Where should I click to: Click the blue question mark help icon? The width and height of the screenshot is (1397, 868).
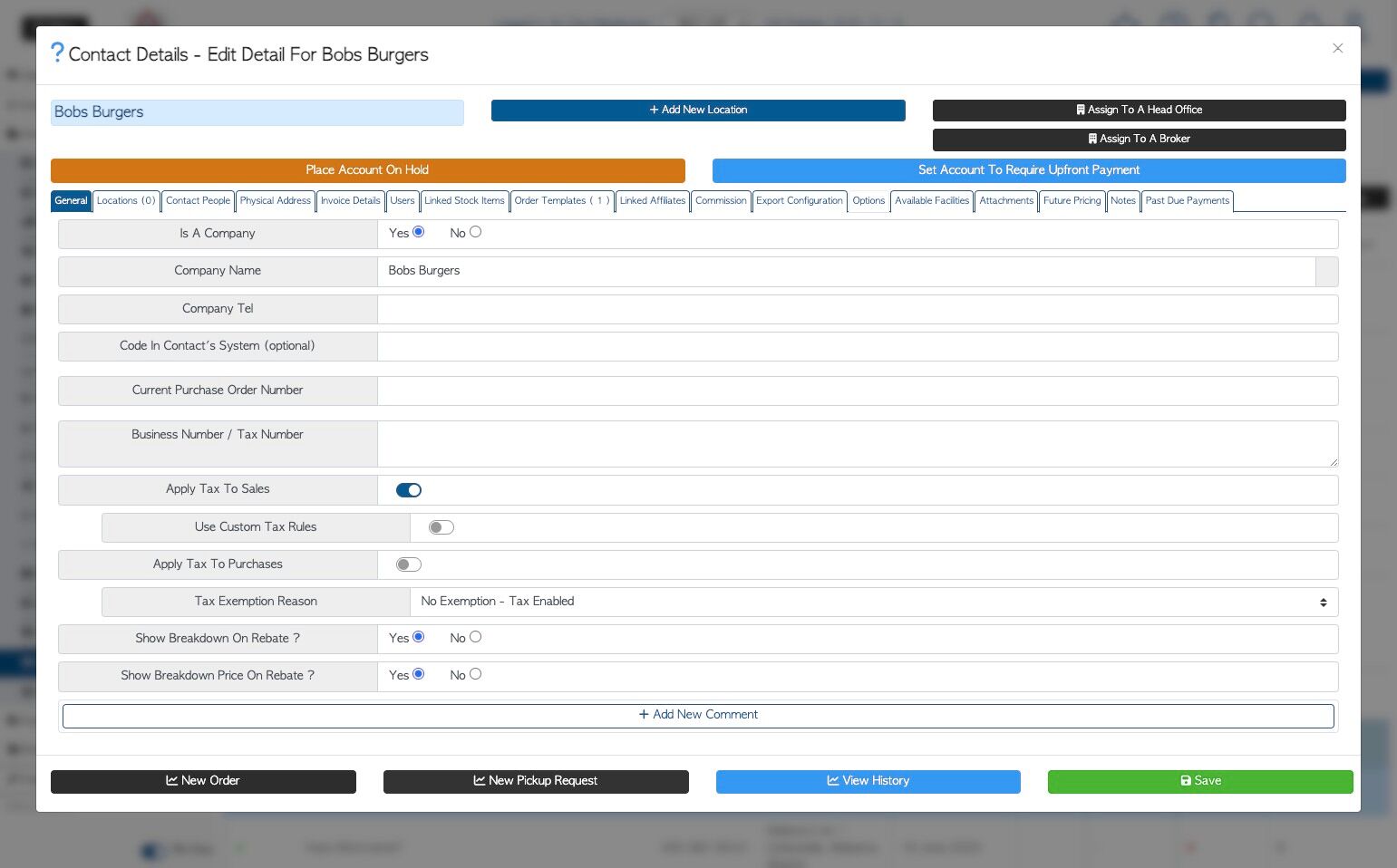(x=57, y=53)
